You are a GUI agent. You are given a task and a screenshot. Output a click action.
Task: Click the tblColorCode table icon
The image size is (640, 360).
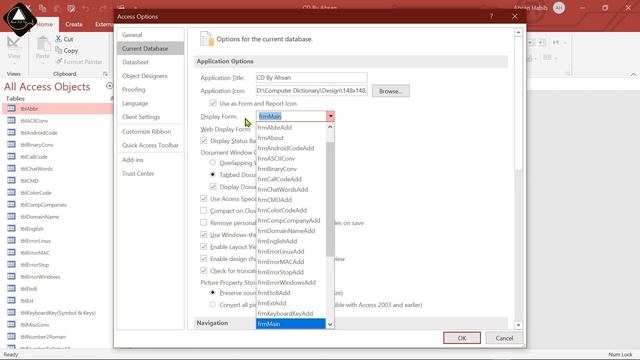coord(11,193)
